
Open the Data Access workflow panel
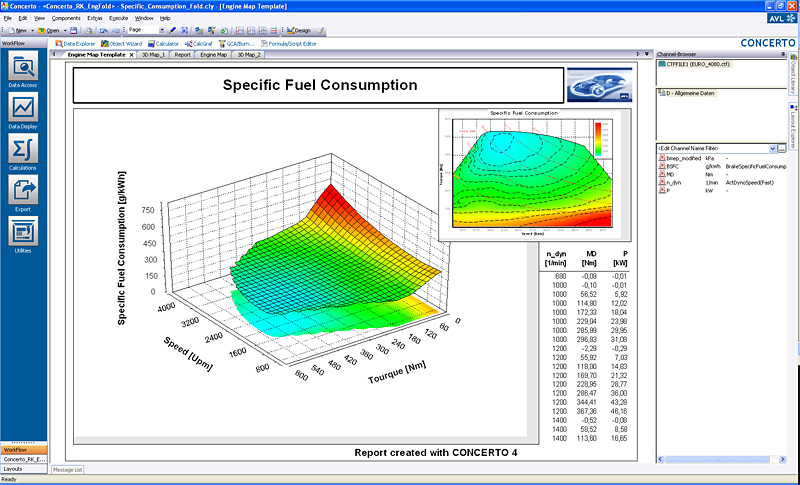22,69
